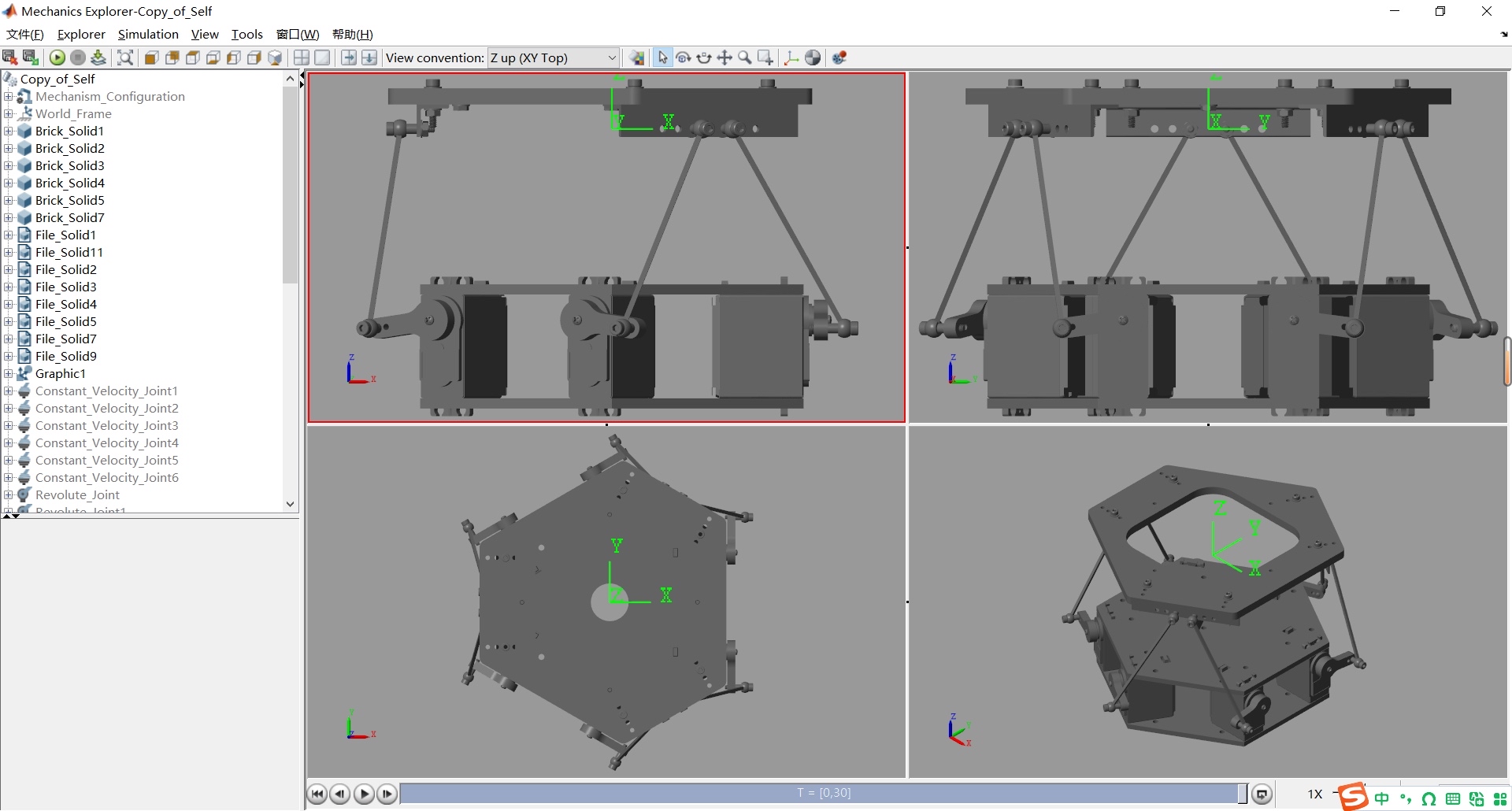Toggle Chinese input mode 中 icon
This screenshot has width=1512, height=811.
point(1382,799)
